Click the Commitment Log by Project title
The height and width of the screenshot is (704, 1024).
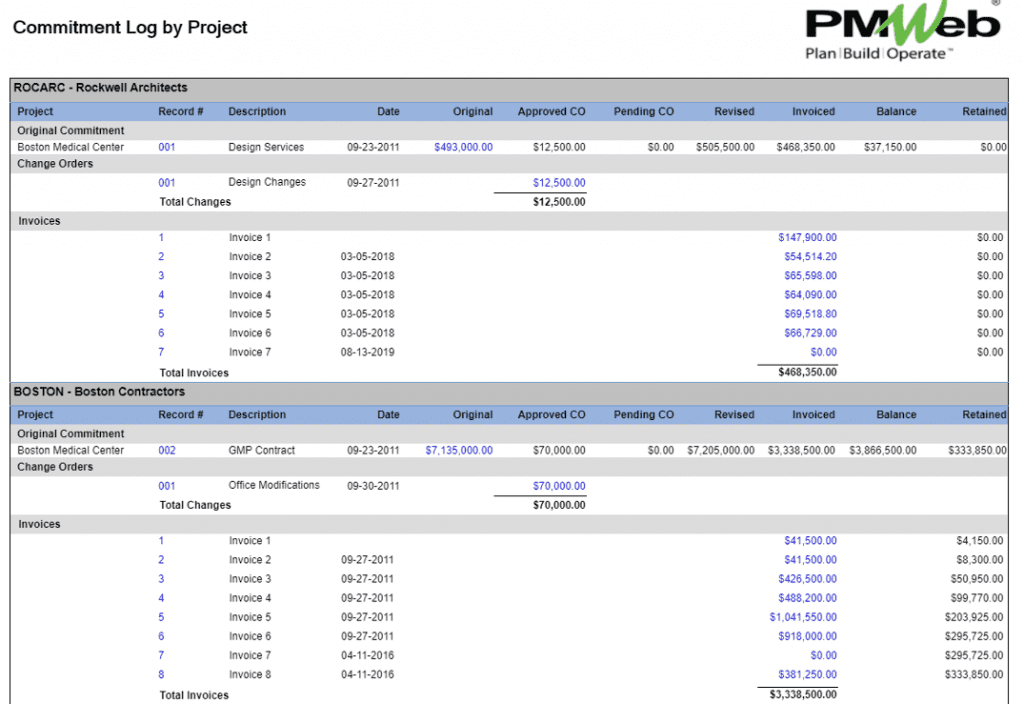click(x=130, y=27)
